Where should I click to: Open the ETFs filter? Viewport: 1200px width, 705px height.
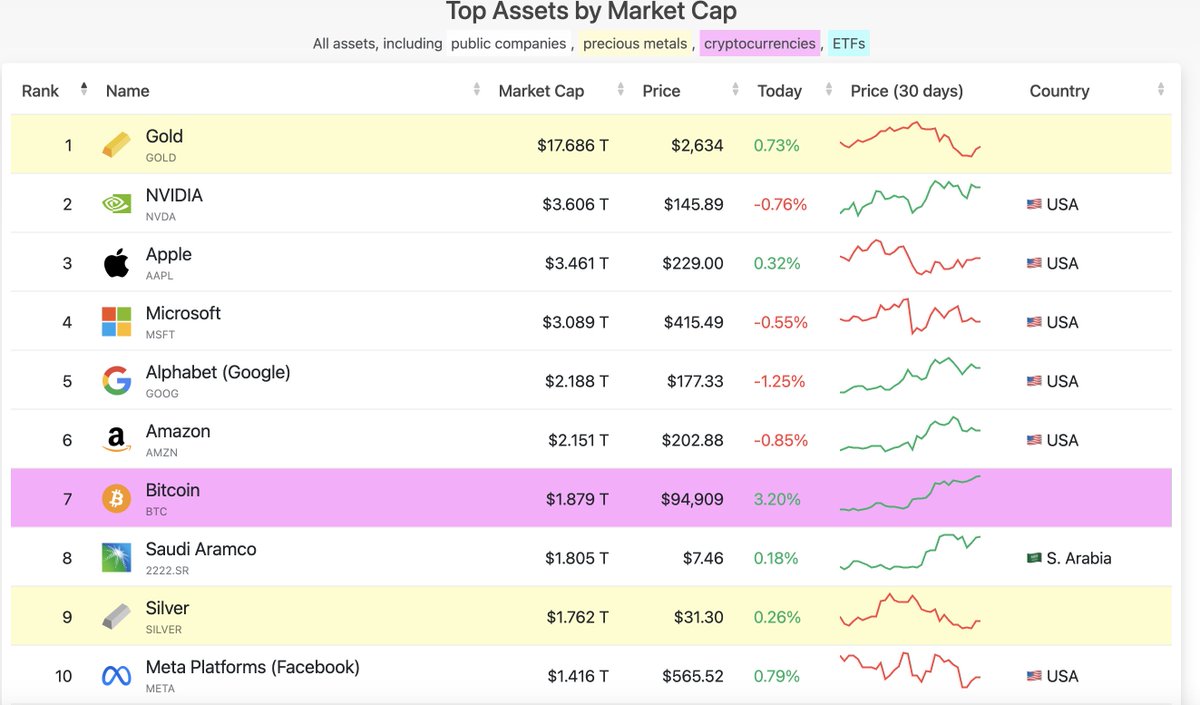(847, 43)
